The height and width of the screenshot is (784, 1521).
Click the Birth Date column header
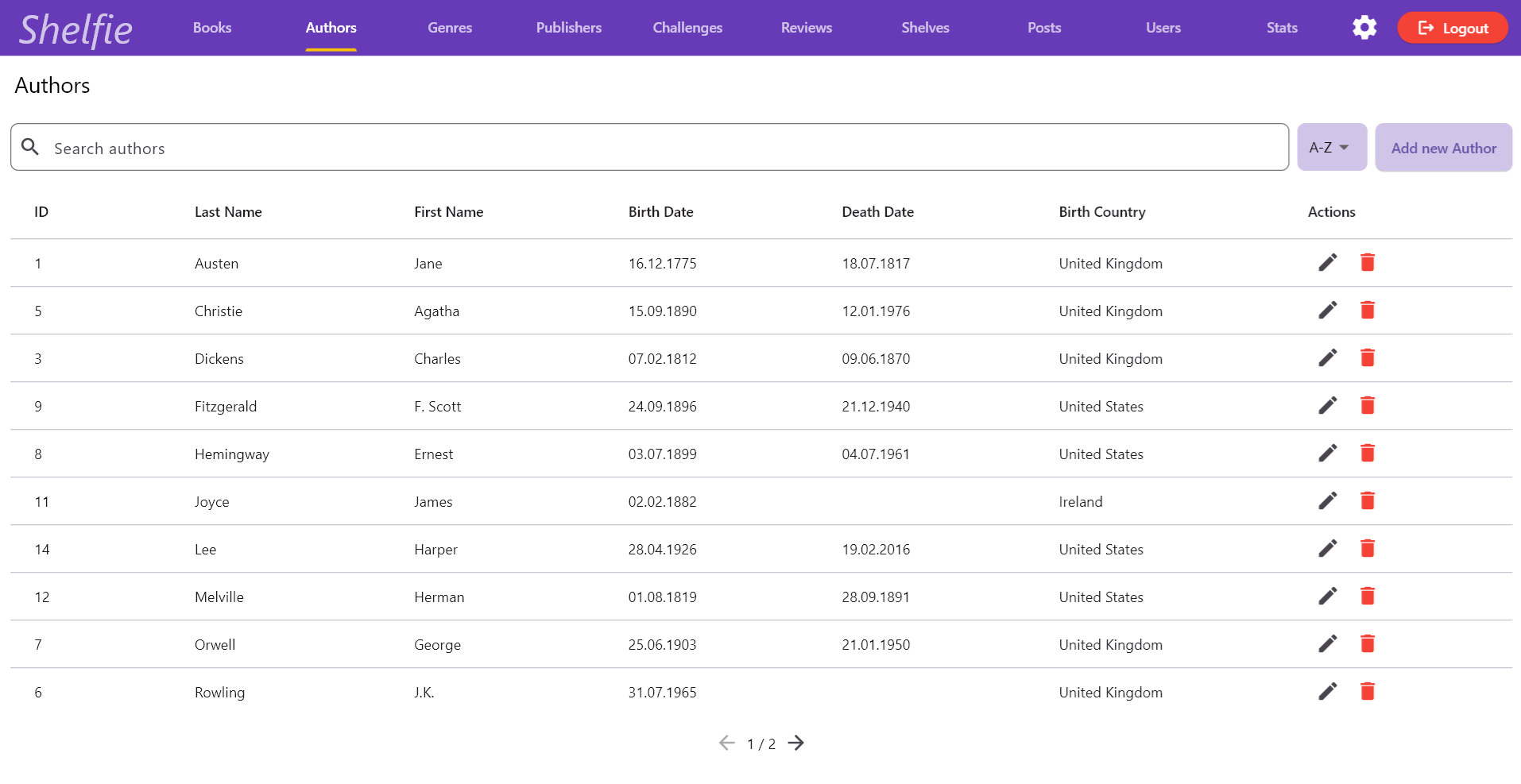point(660,212)
